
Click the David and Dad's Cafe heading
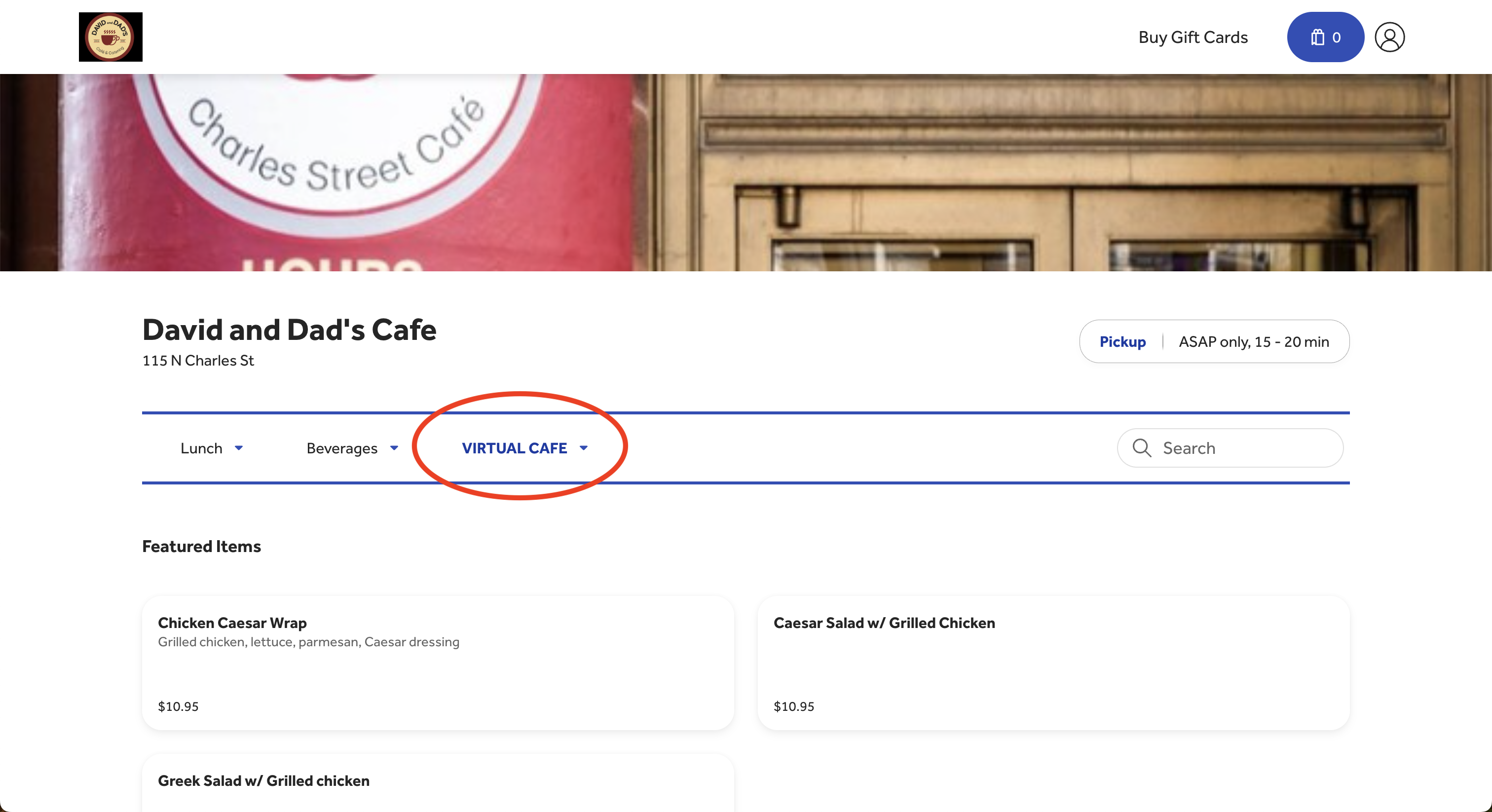pyautogui.click(x=289, y=330)
